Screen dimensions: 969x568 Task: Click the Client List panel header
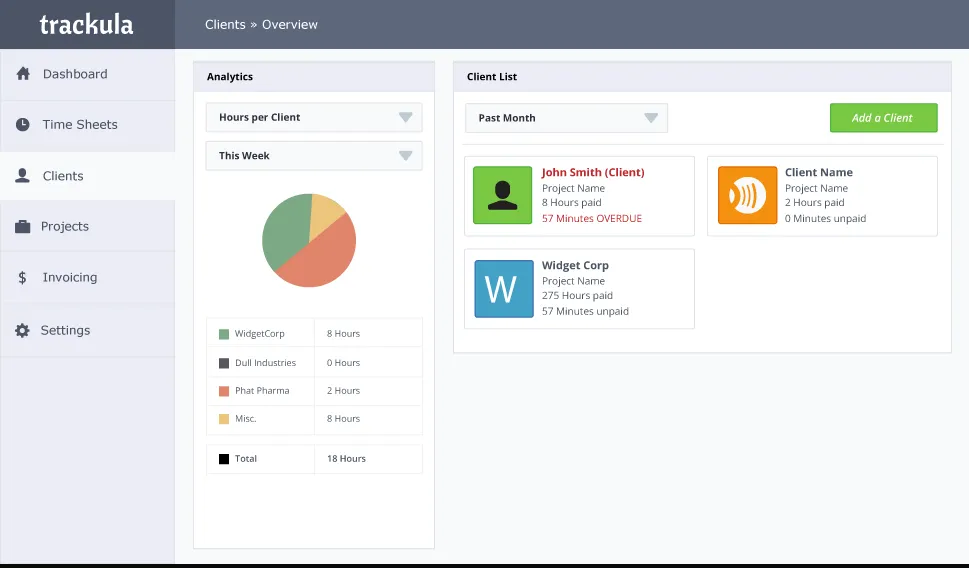tap(702, 77)
